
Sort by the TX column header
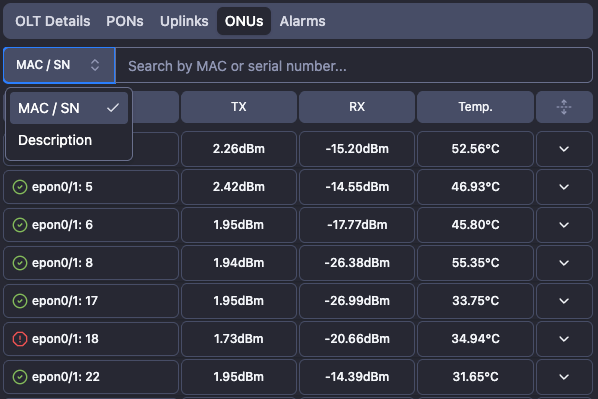click(239, 107)
